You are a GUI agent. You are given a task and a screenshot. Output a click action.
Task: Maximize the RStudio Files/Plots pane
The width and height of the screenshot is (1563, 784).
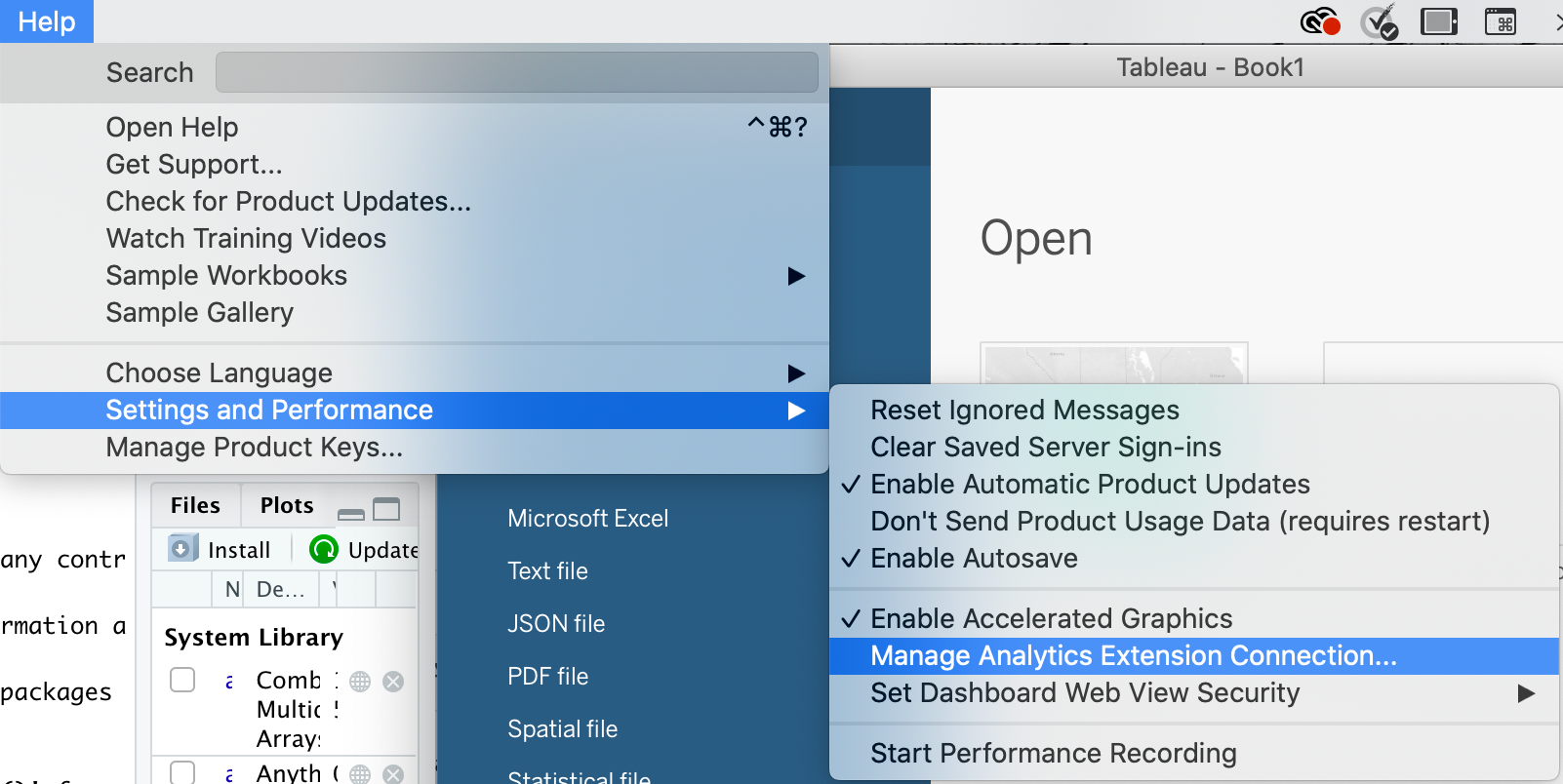(387, 509)
